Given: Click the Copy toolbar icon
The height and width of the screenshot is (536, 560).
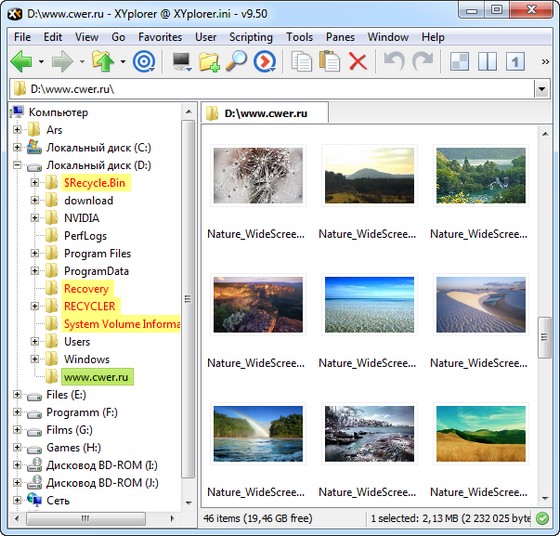Looking at the screenshot, I should (x=301, y=62).
